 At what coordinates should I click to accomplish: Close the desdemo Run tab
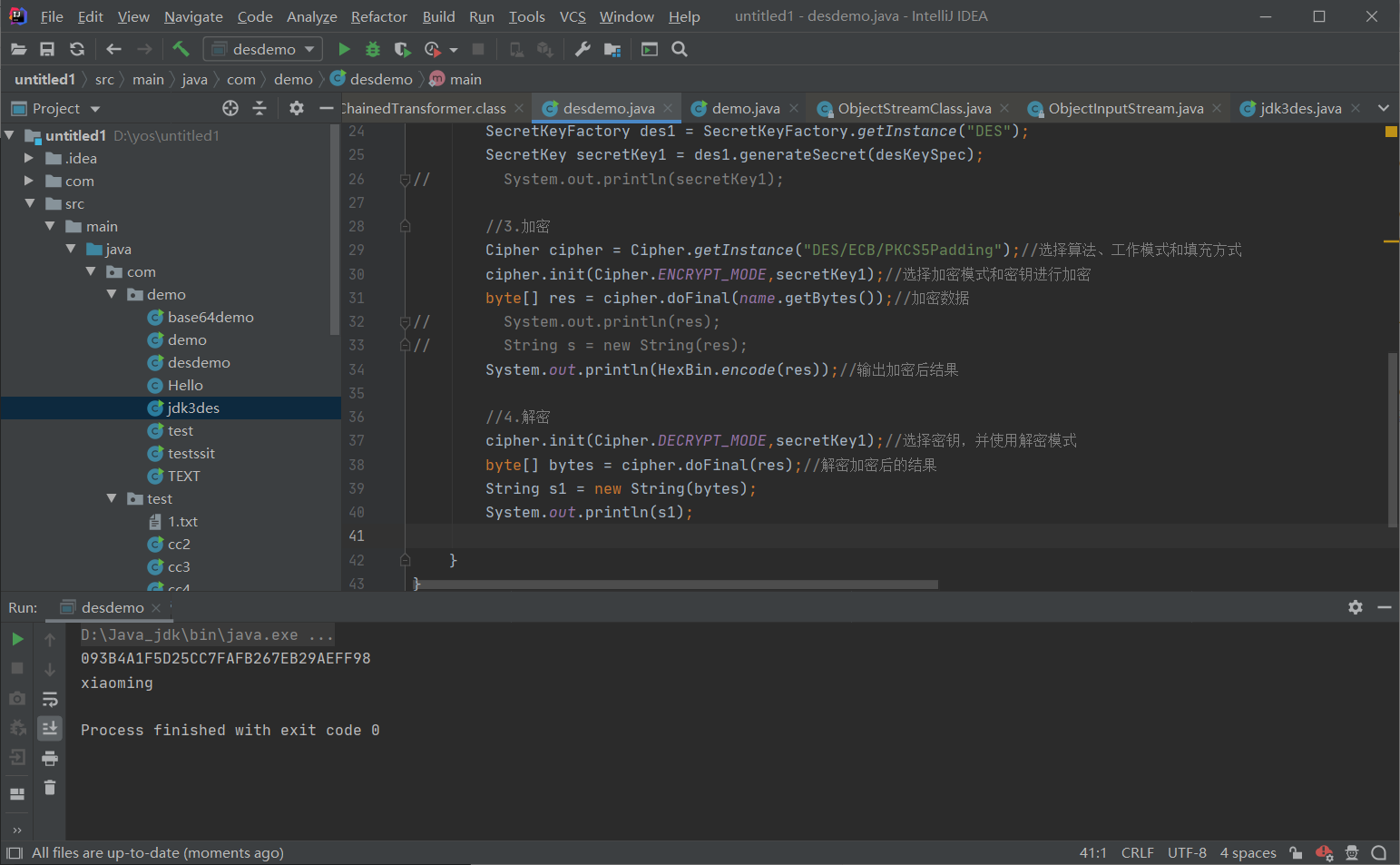pyautogui.click(x=156, y=607)
